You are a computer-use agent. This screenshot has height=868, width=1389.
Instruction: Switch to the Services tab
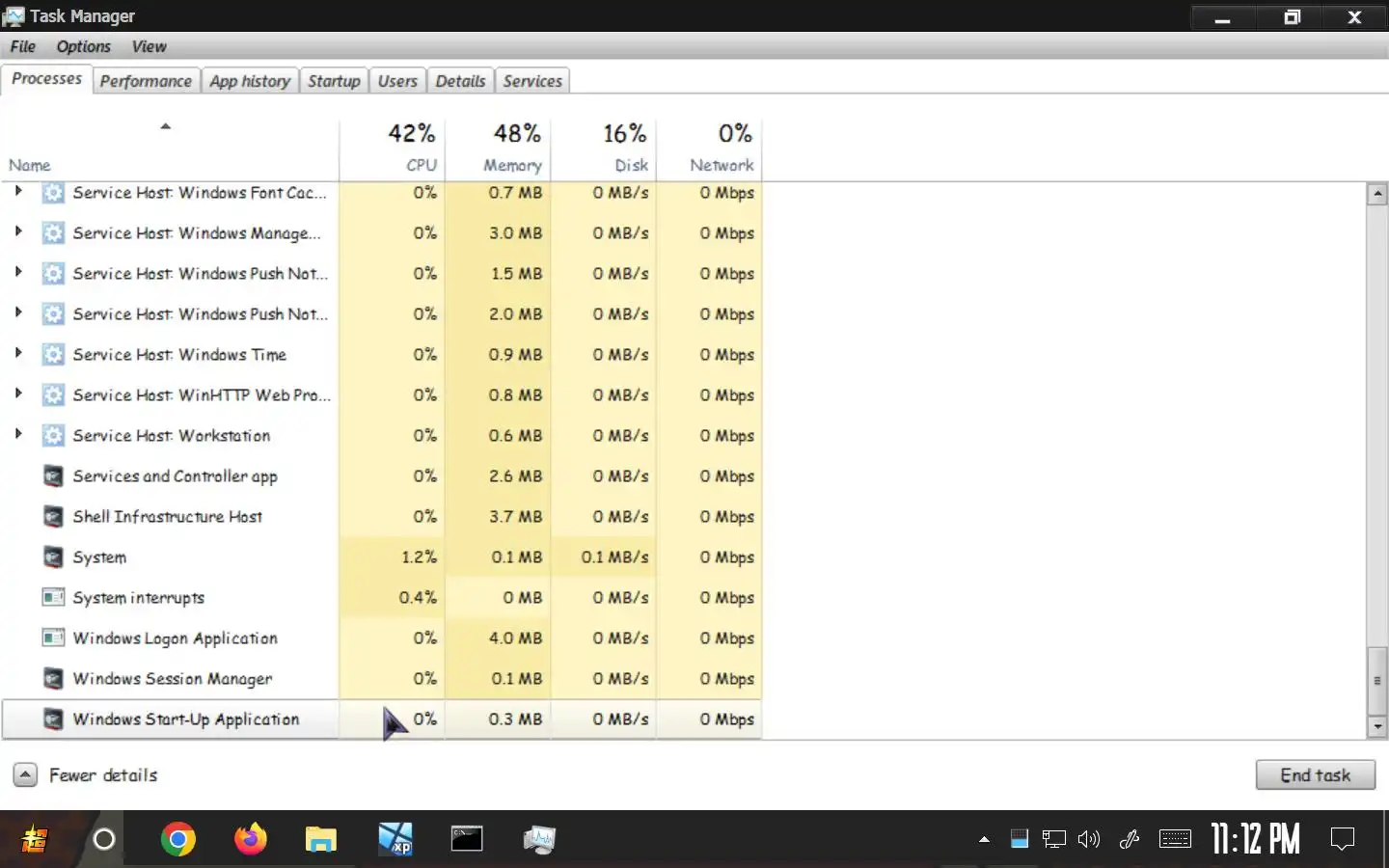pos(532,81)
